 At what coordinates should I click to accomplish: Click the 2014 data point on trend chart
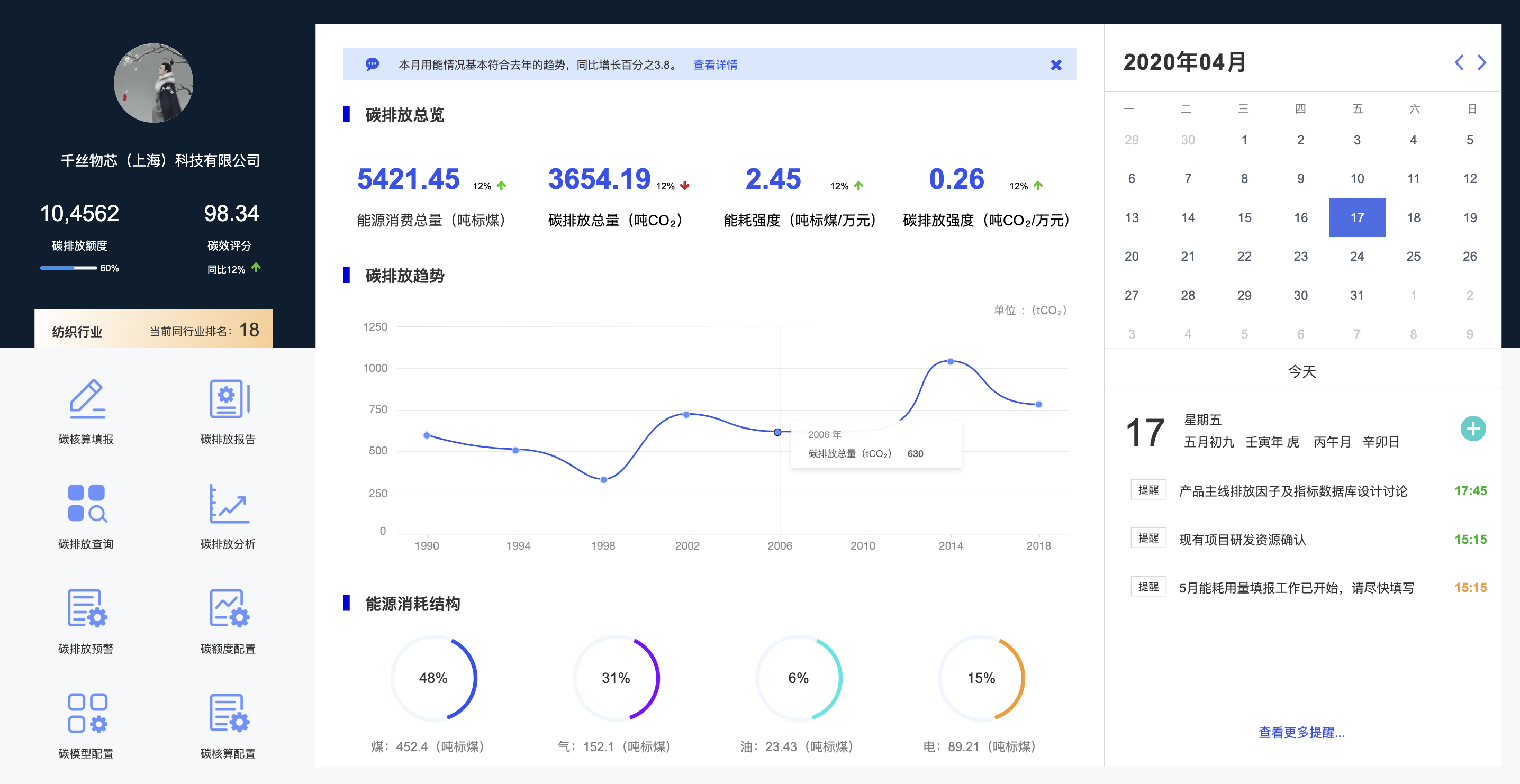coord(950,362)
